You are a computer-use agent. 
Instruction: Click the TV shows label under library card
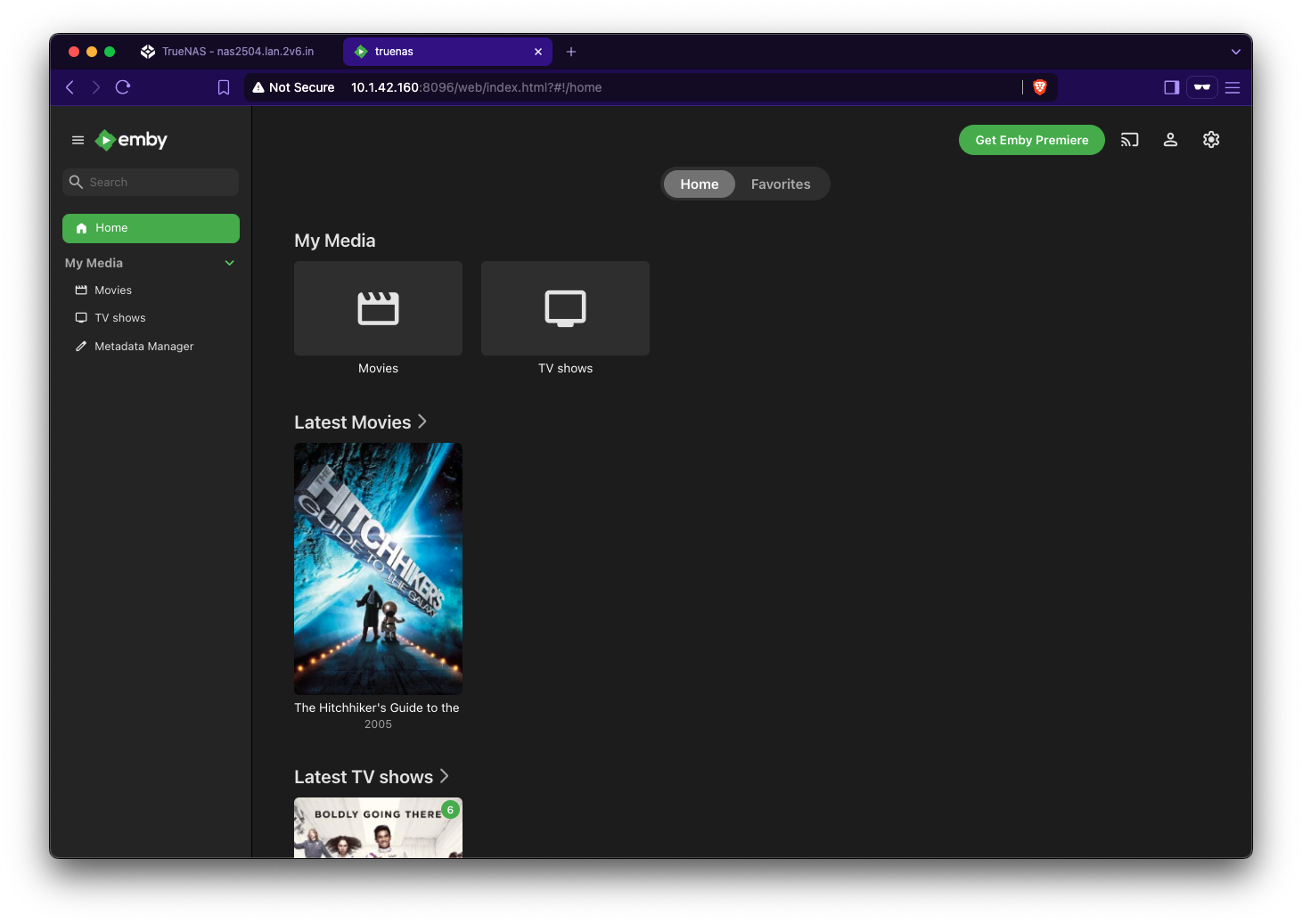pos(565,368)
